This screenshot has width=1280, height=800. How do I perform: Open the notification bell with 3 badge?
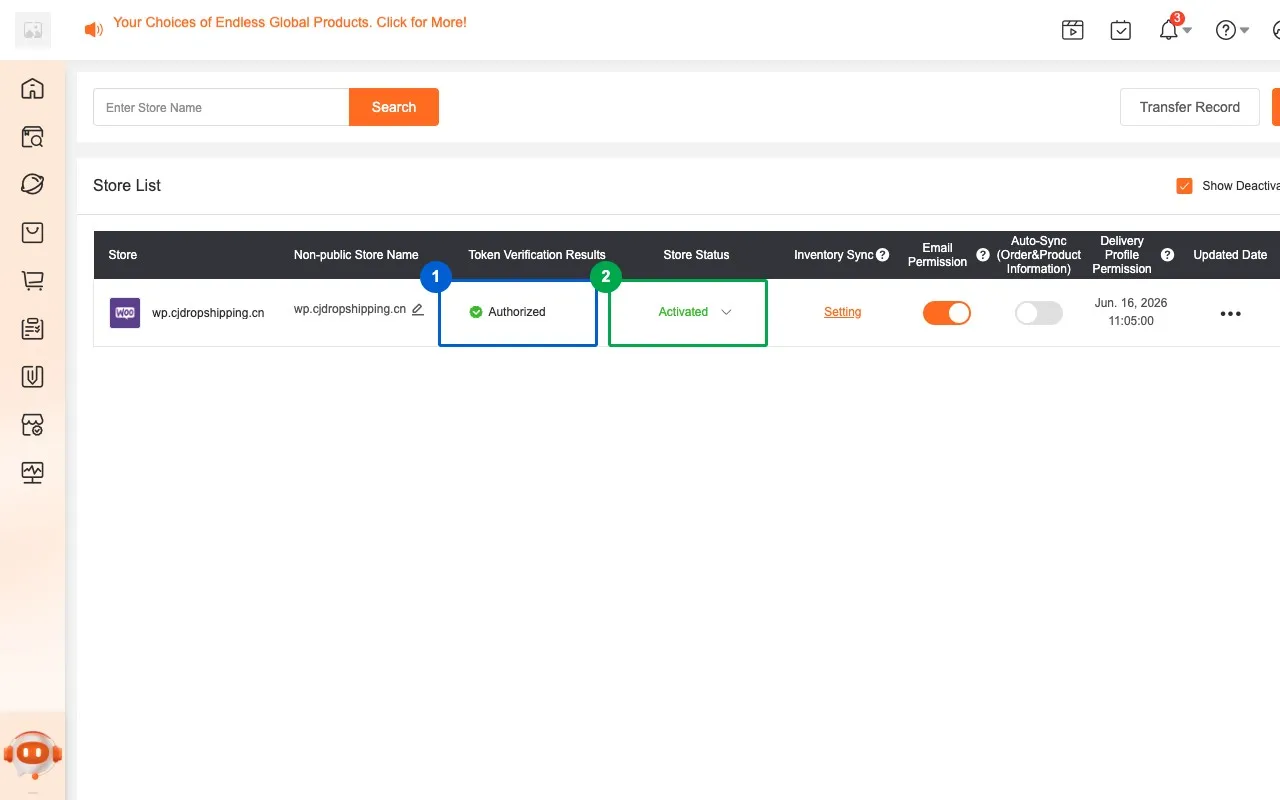pos(1169,29)
